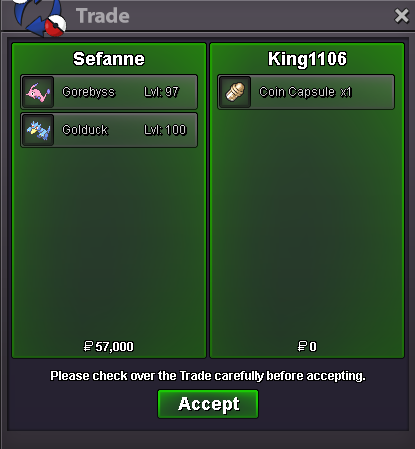Screen dimensions: 415x449
Task: Click the Pokedollar symbol beside 57,000
Action: click(x=88, y=347)
